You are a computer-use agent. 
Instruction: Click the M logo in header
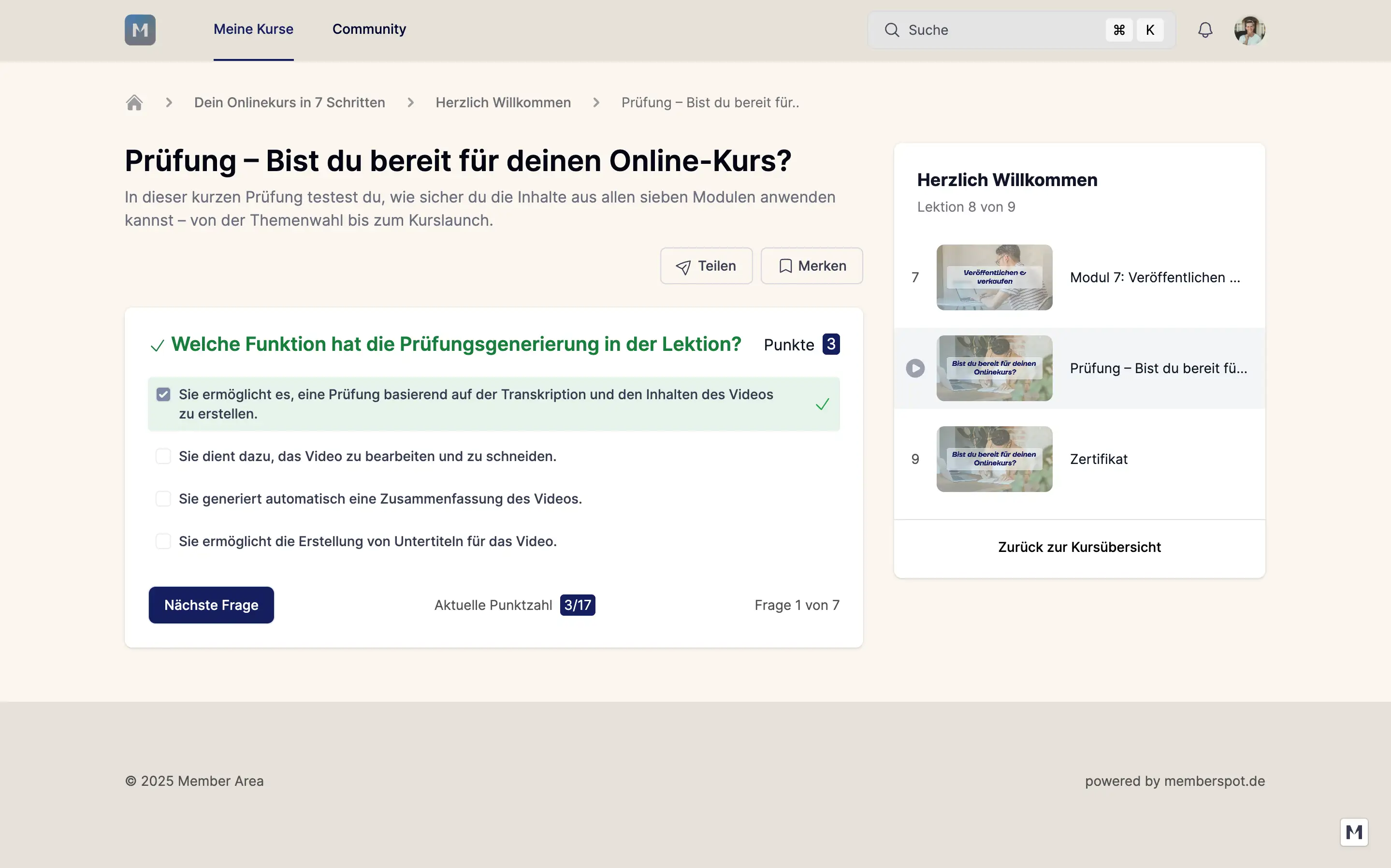(140, 30)
